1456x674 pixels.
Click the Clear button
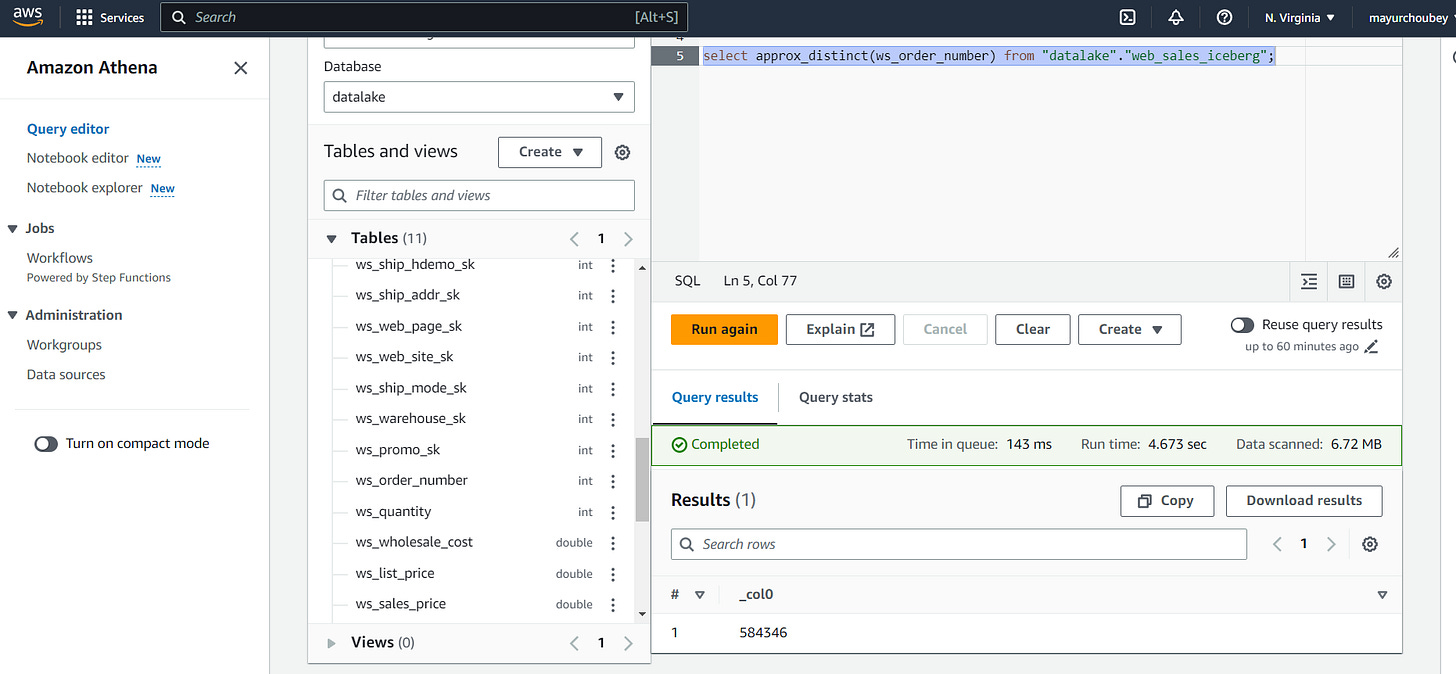[1033, 329]
